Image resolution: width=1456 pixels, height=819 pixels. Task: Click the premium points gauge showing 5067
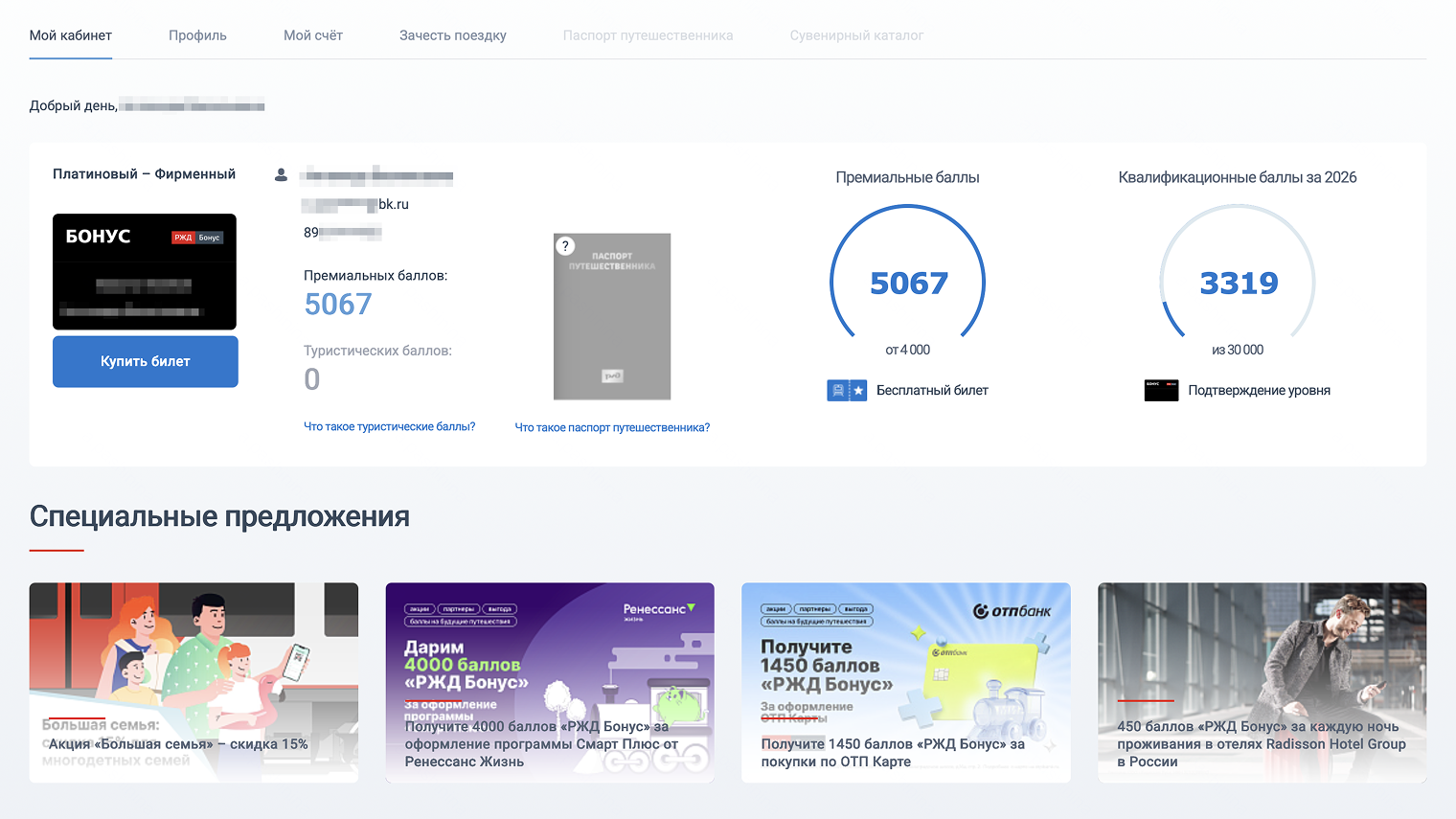pos(908,273)
